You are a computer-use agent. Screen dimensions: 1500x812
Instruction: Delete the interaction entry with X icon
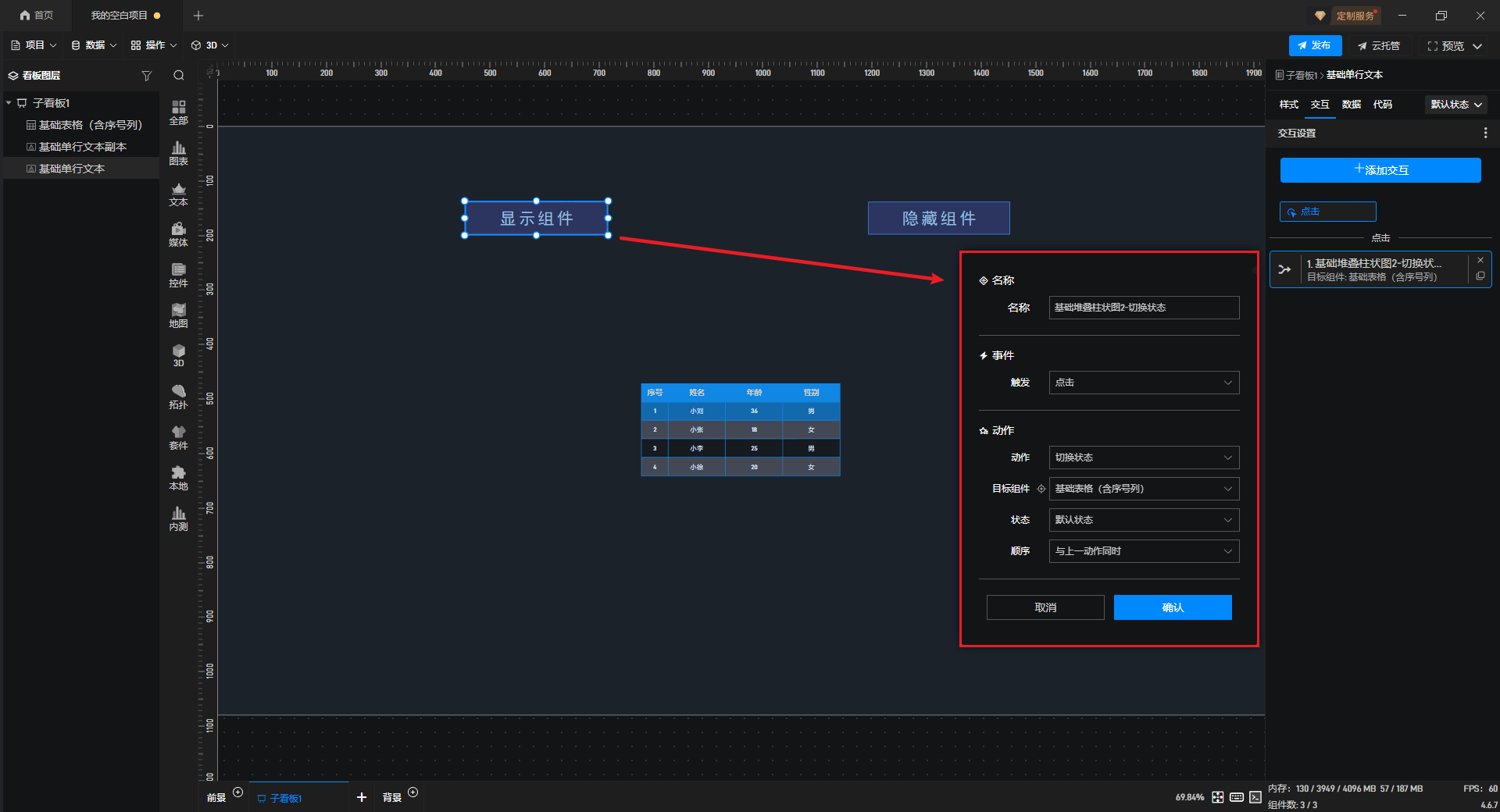tap(1480, 261)
